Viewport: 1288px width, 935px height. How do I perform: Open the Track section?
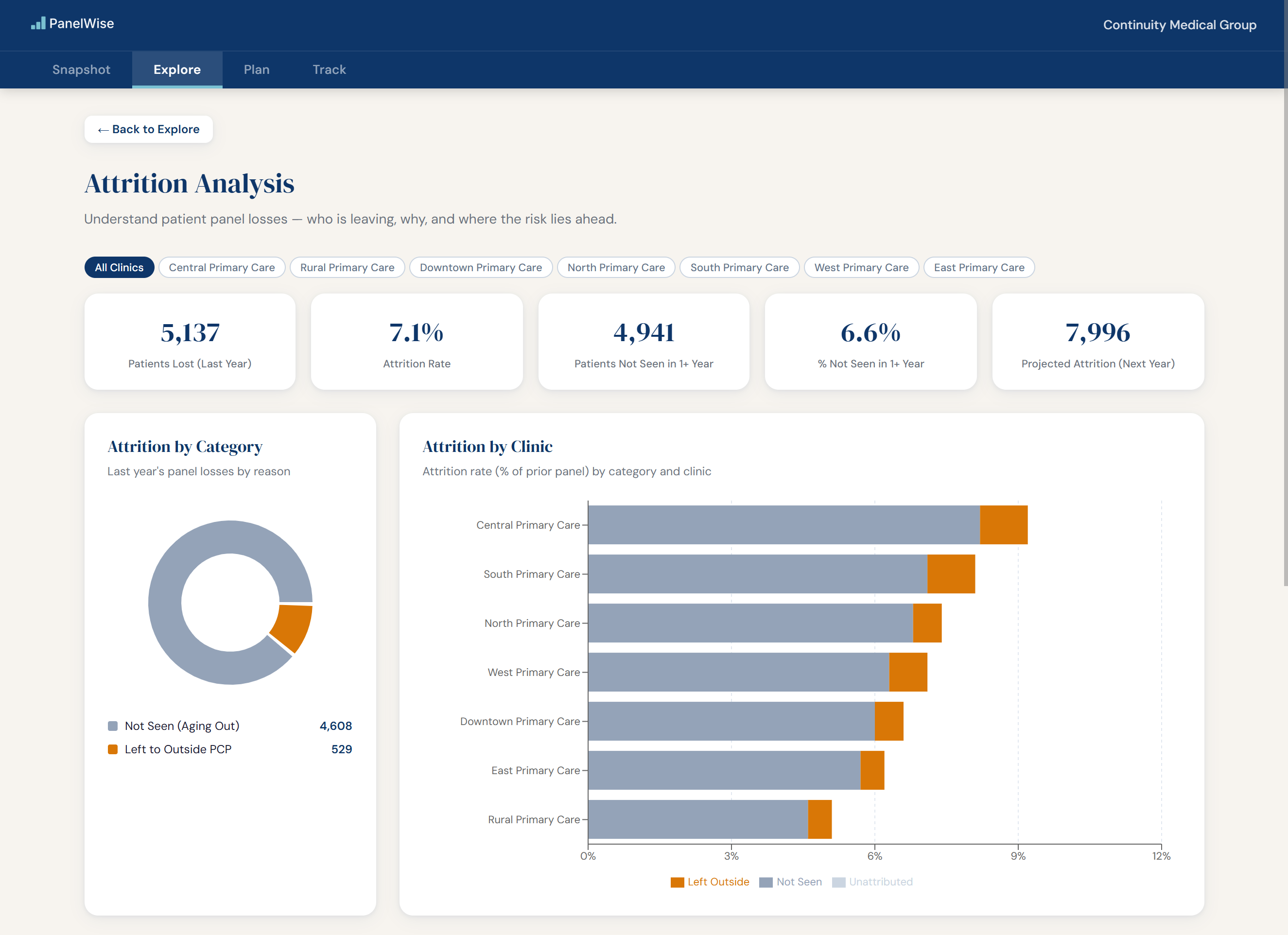click(329, 69)
